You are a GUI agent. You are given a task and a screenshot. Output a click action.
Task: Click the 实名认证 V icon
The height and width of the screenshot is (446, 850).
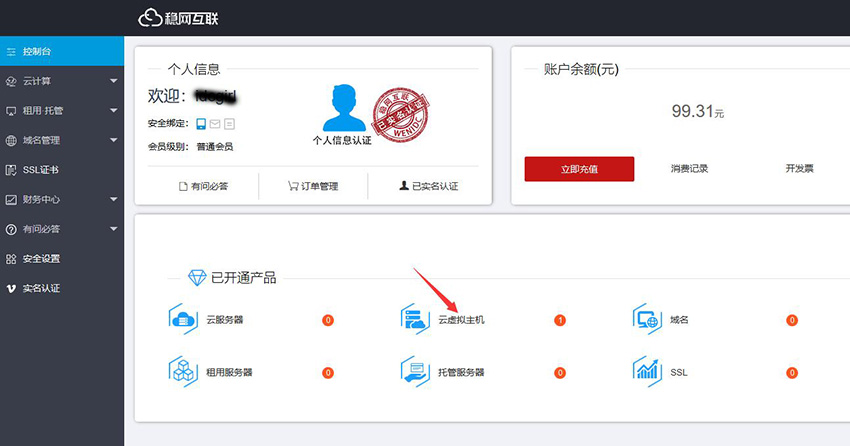[11, 288]
